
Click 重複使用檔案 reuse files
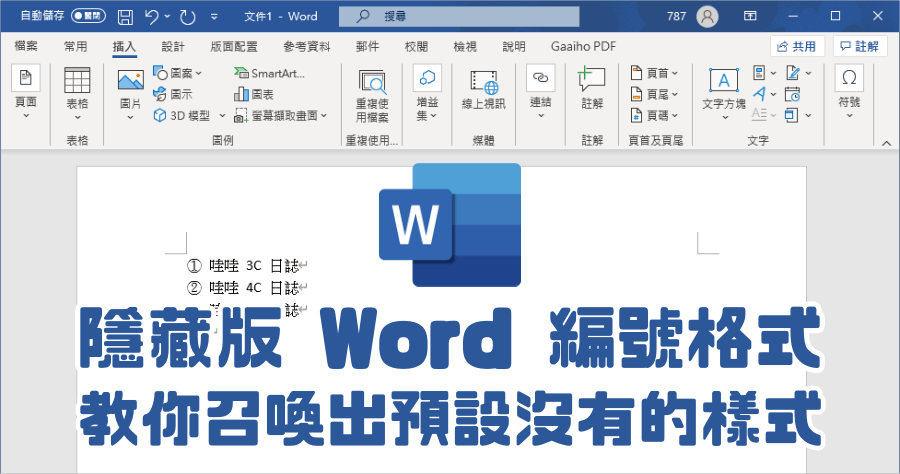[372, 95]
